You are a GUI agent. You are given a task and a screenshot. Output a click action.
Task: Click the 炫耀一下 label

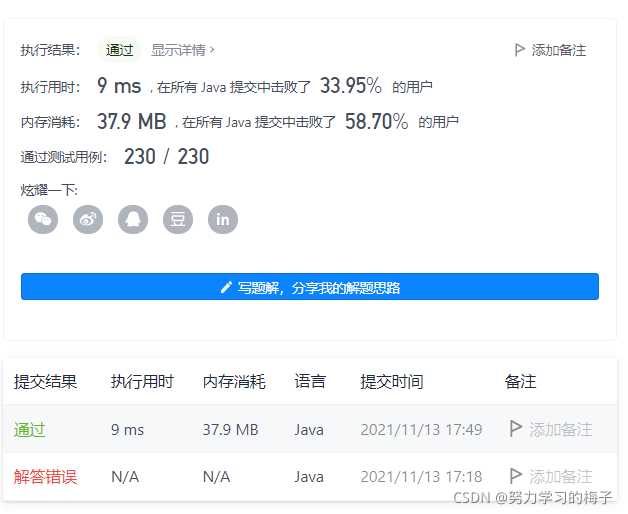point(49,190)
